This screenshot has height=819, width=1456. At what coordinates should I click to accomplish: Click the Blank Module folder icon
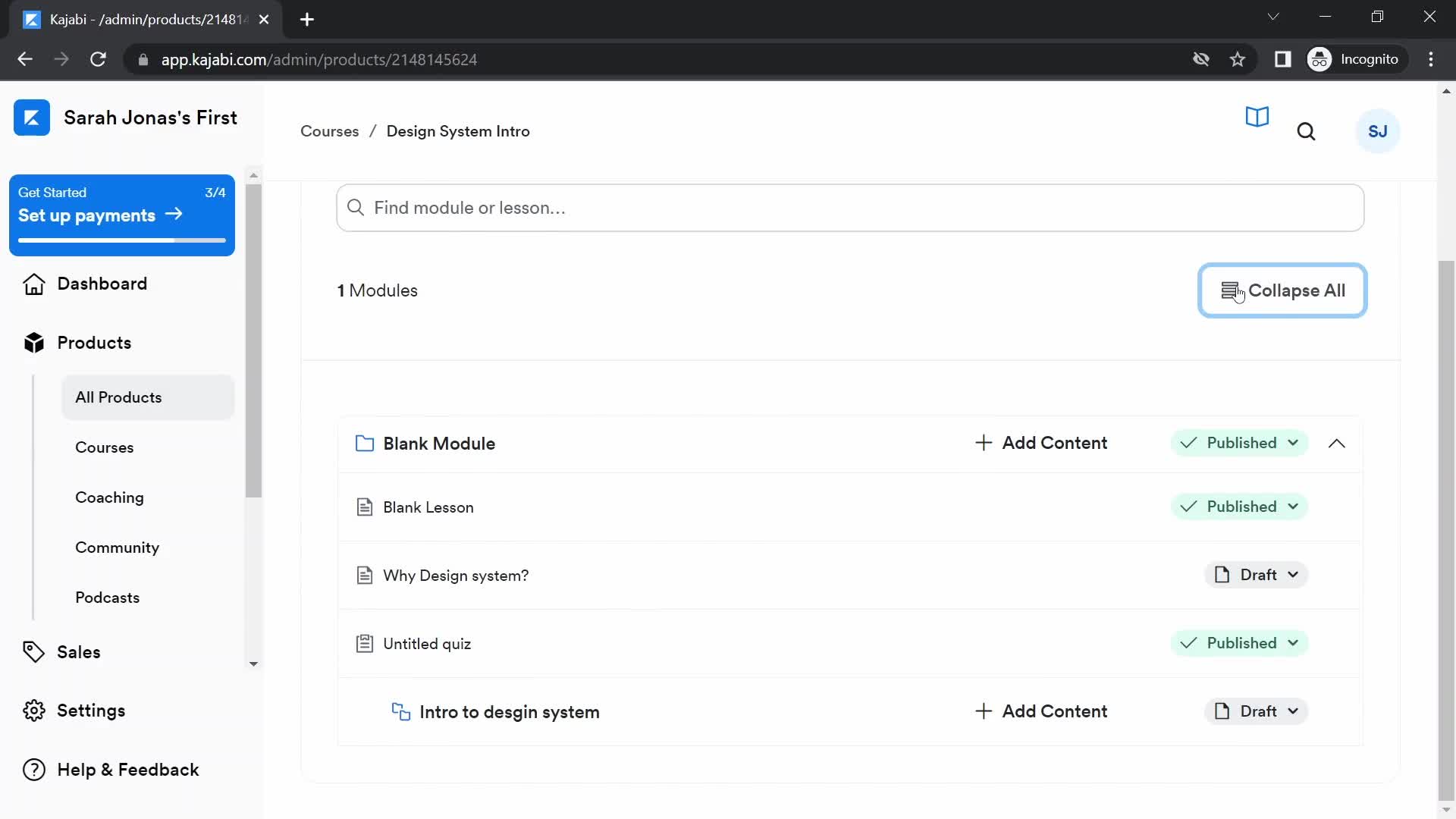tap(365, 444)
